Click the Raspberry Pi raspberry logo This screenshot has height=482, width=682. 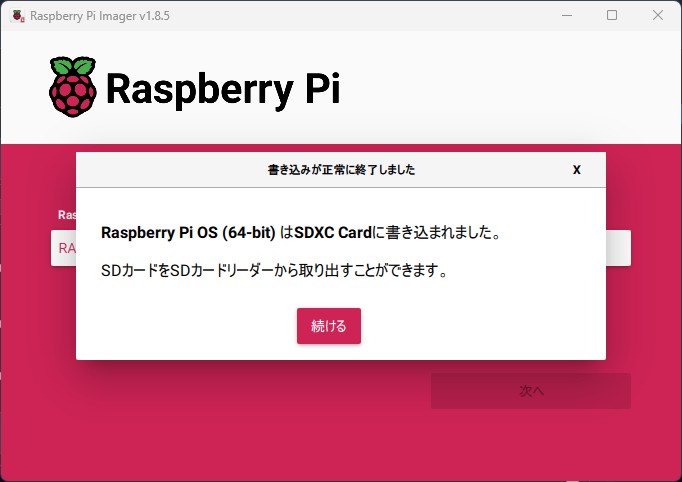(73, 87)
